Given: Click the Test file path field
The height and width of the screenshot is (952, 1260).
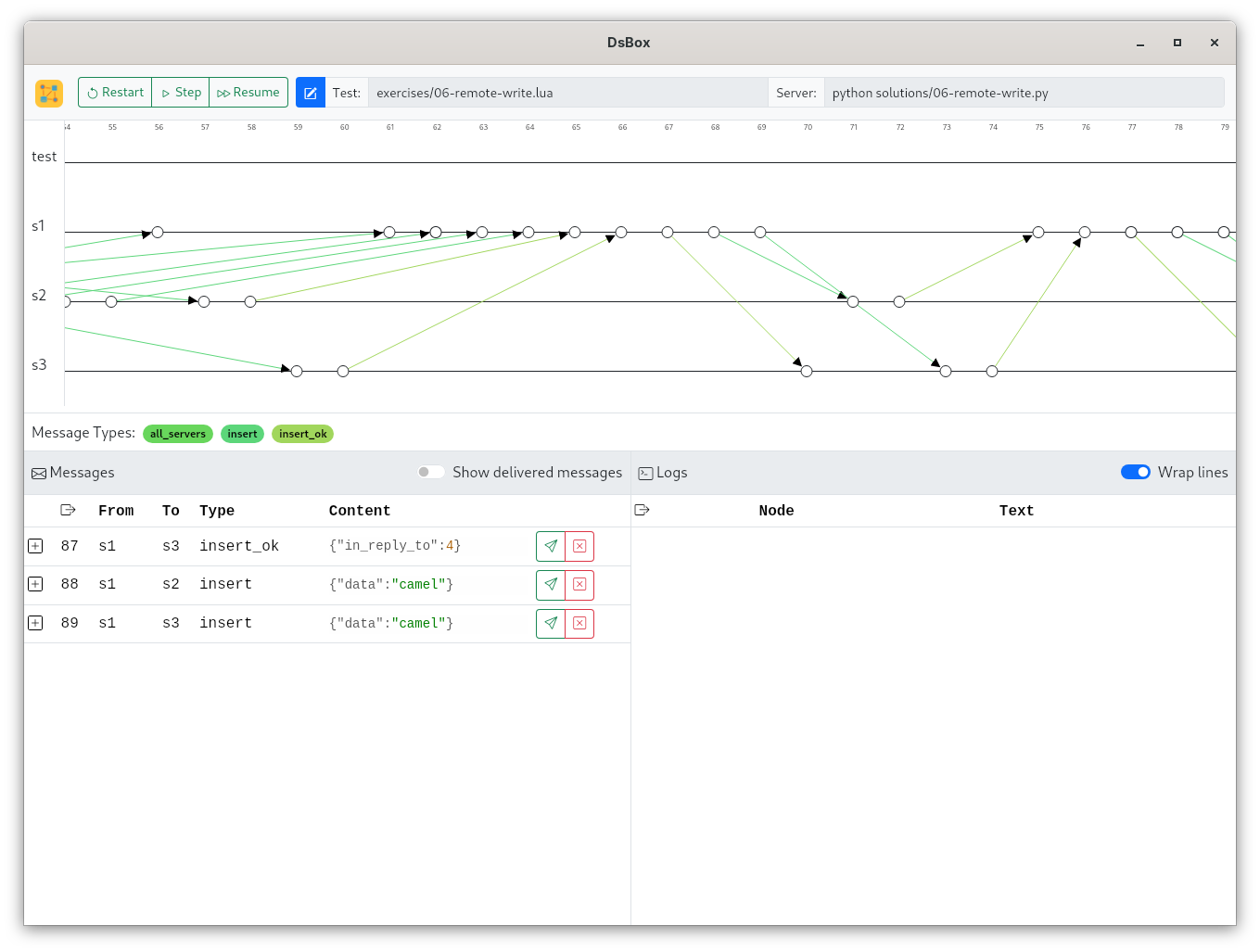Looking at the screenshot, I should 567,93.
